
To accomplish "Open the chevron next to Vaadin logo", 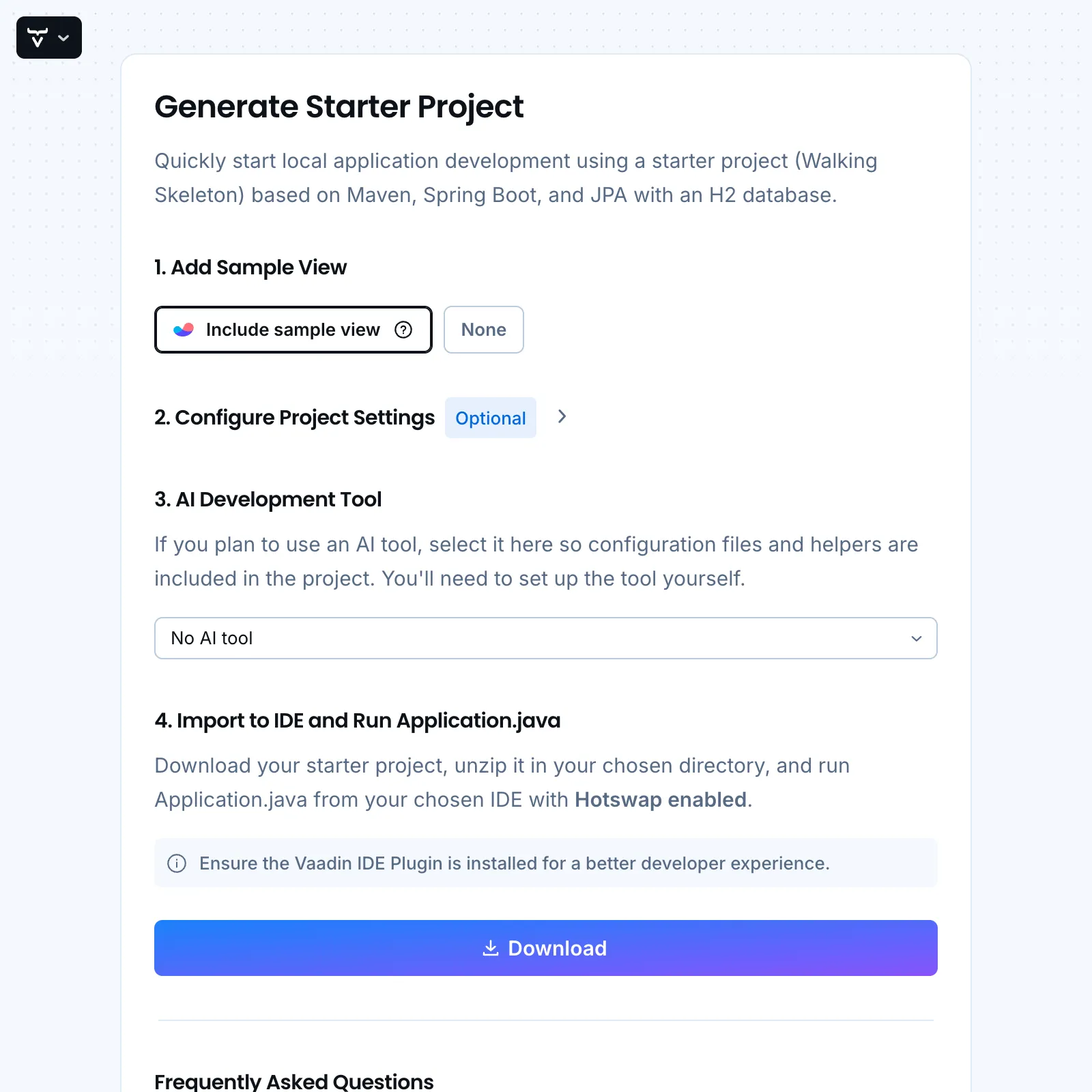I will tap(64, 38).
